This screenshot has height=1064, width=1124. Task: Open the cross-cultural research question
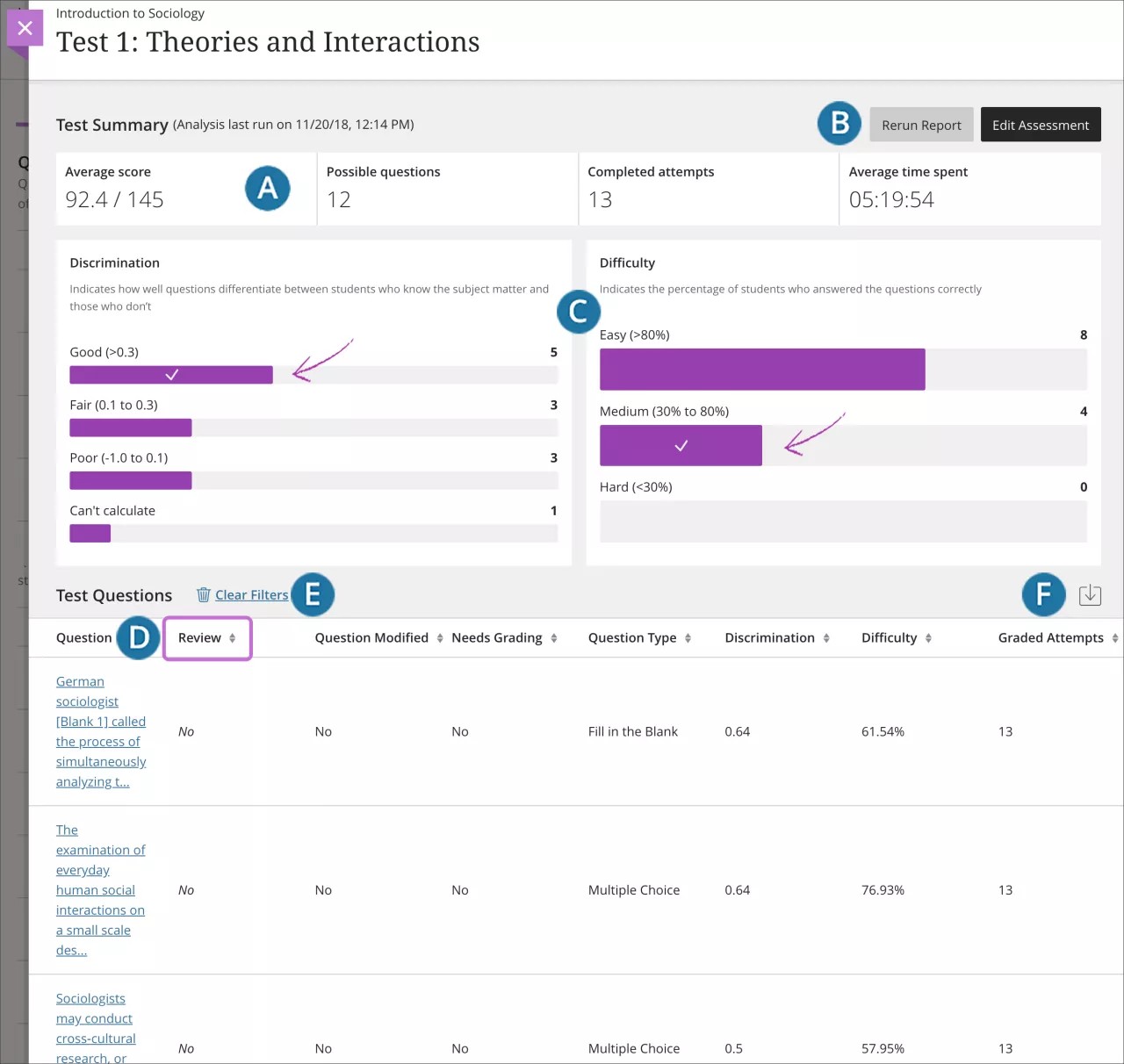click(94, 1027)
